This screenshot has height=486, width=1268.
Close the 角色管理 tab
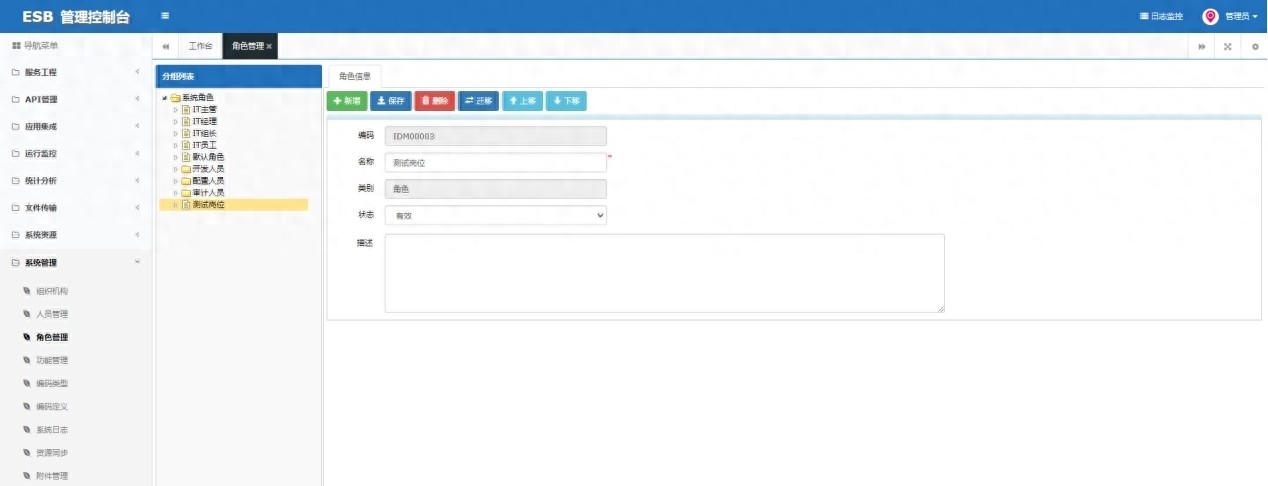click(269, 47)
